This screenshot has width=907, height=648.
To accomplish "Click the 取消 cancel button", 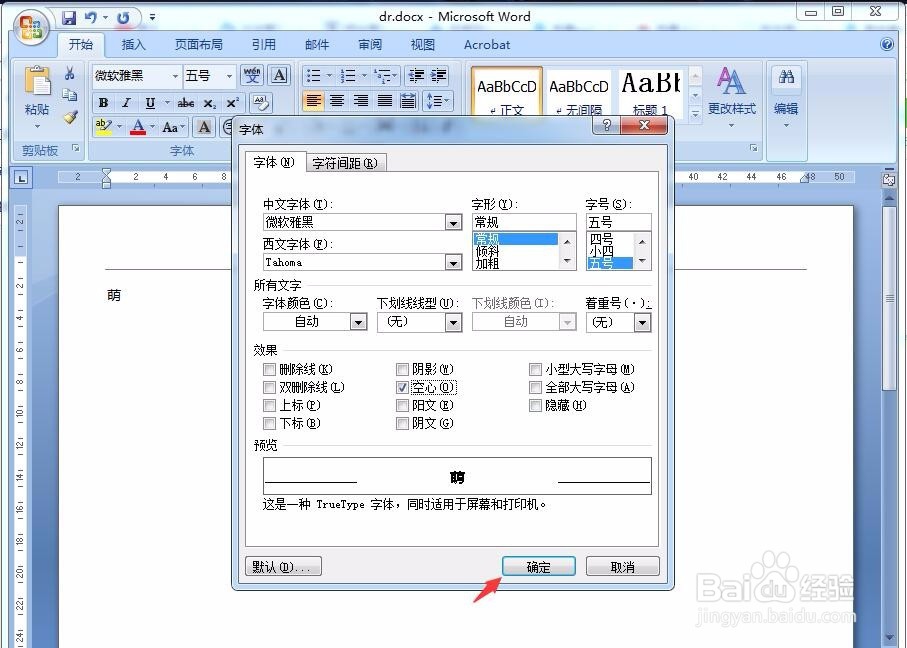I will (x=622, y=566).
